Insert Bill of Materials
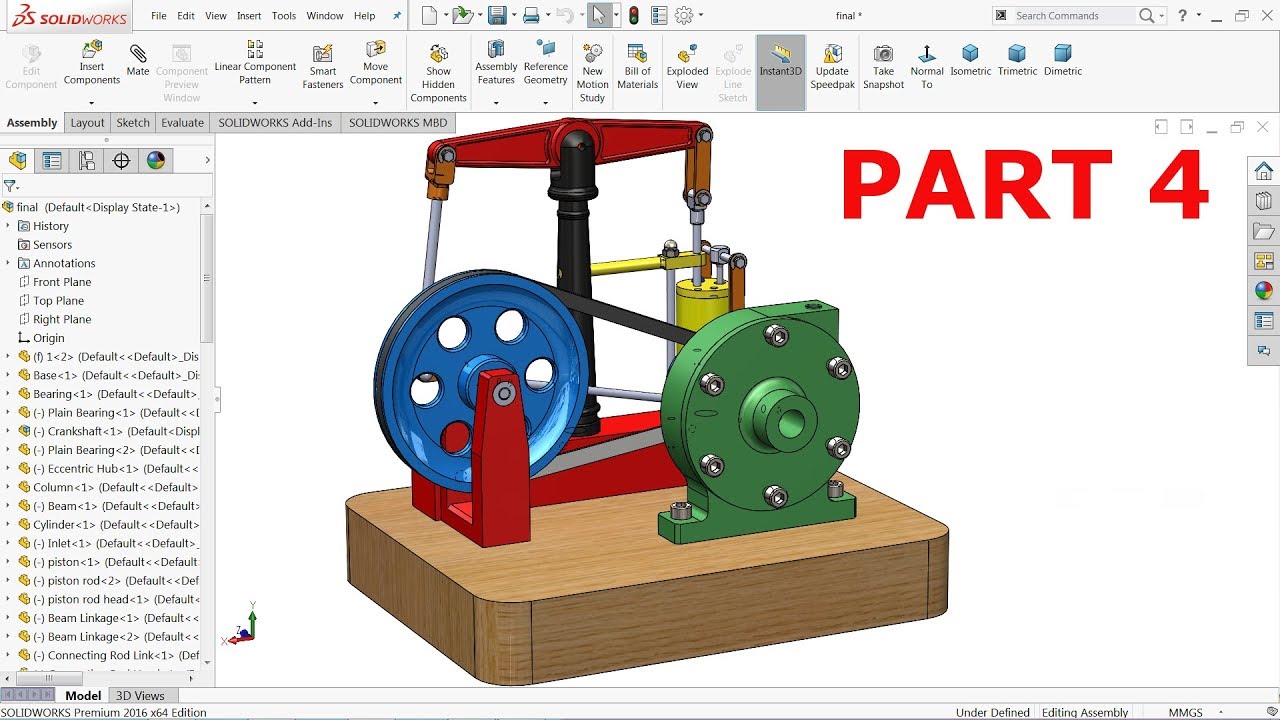 tap(637, 66)
